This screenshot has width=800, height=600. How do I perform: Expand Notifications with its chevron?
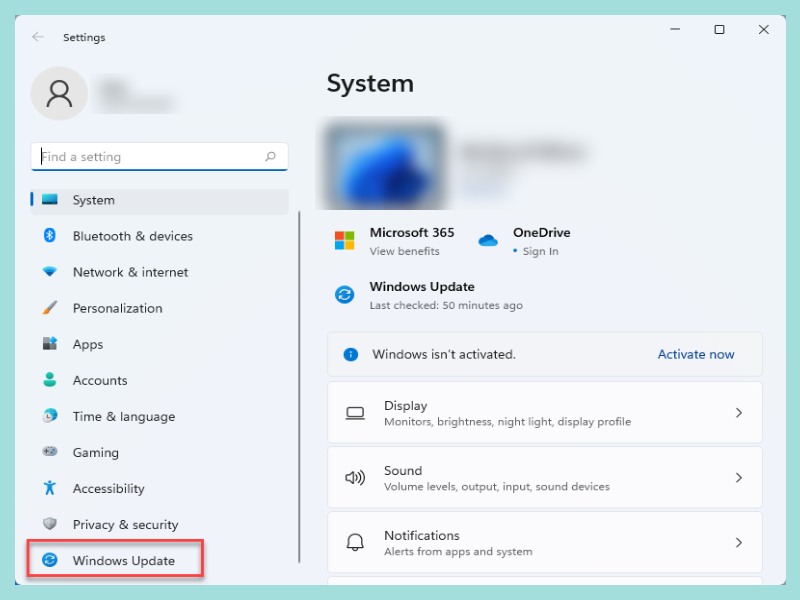(x=738, y=542)
